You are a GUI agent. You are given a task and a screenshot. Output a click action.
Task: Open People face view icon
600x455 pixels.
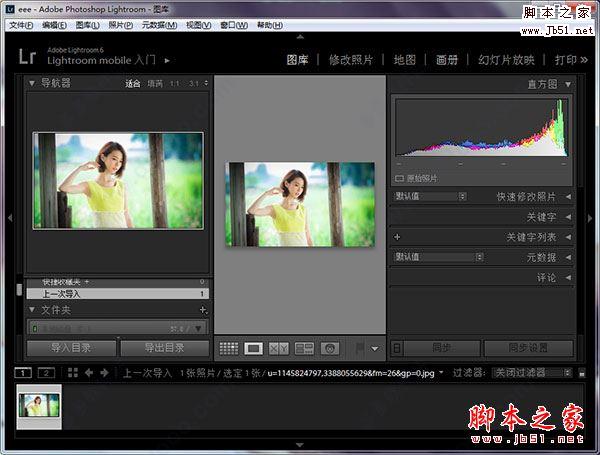(x=331, y=348)
